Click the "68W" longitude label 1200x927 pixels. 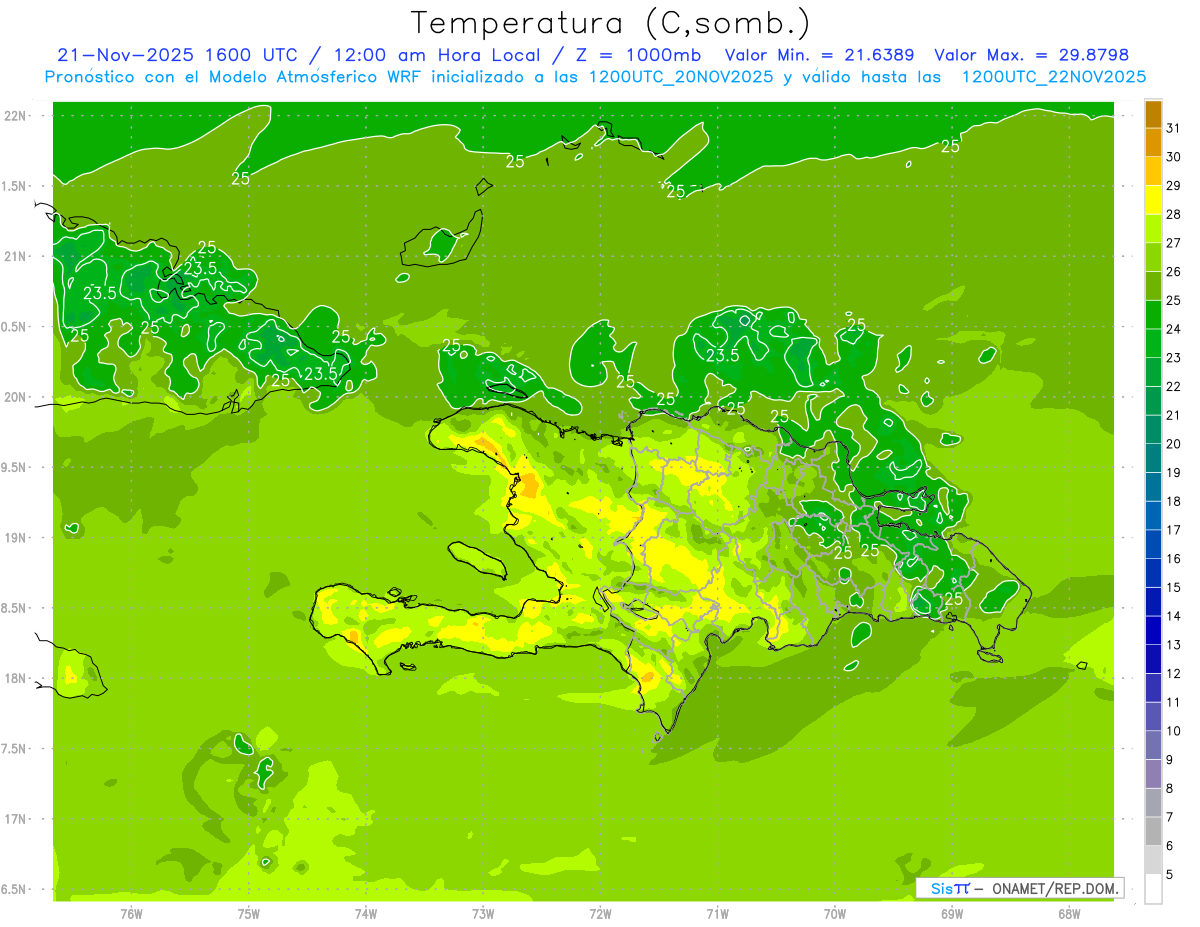coord(1069,913)
